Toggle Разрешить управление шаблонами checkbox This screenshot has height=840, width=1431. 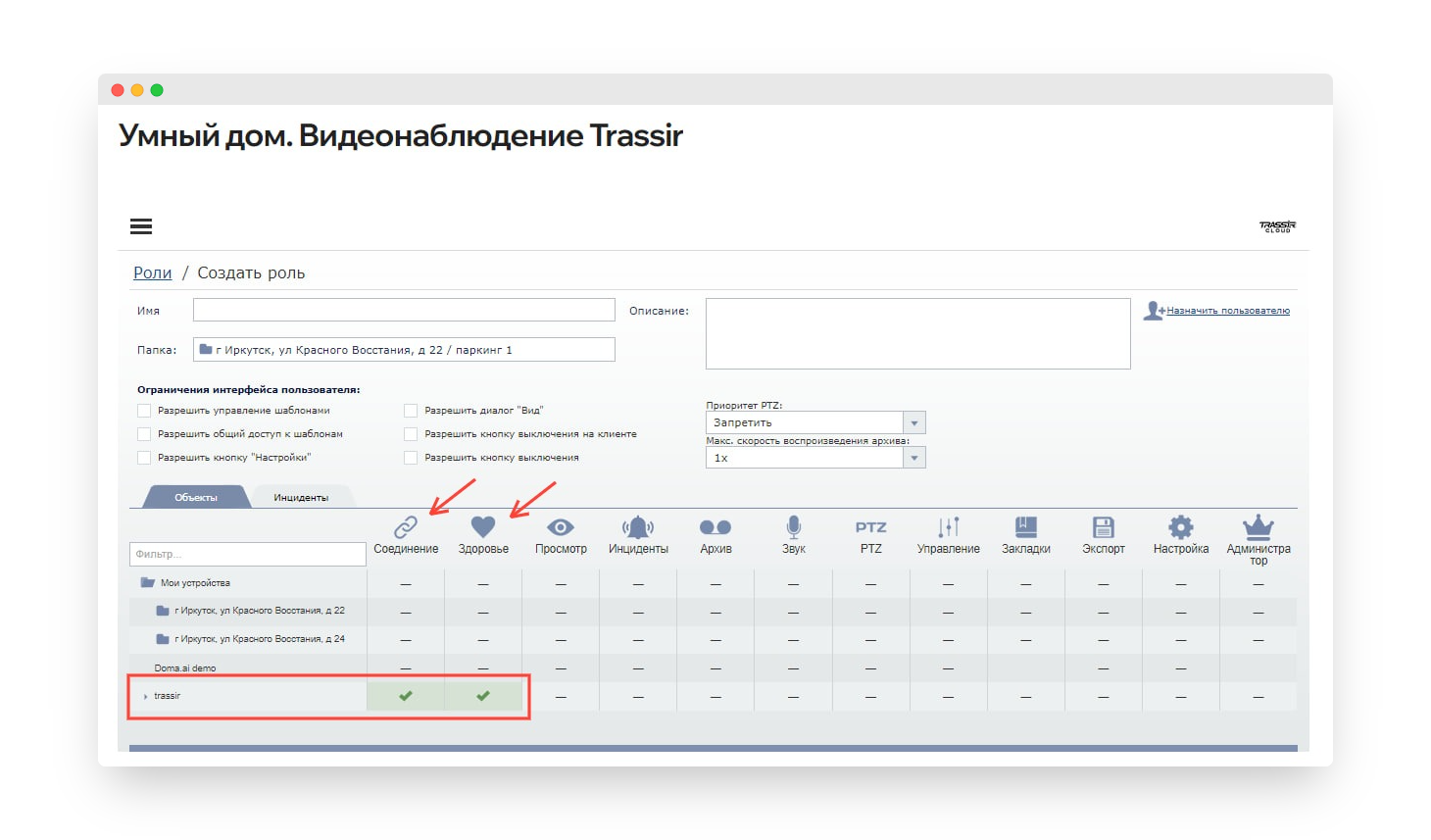144,411
